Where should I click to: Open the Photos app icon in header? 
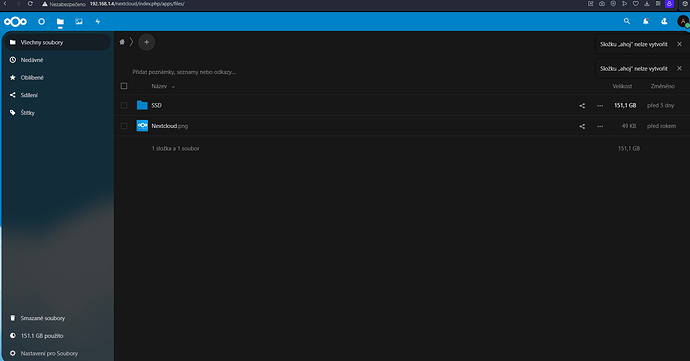point(79,21)
